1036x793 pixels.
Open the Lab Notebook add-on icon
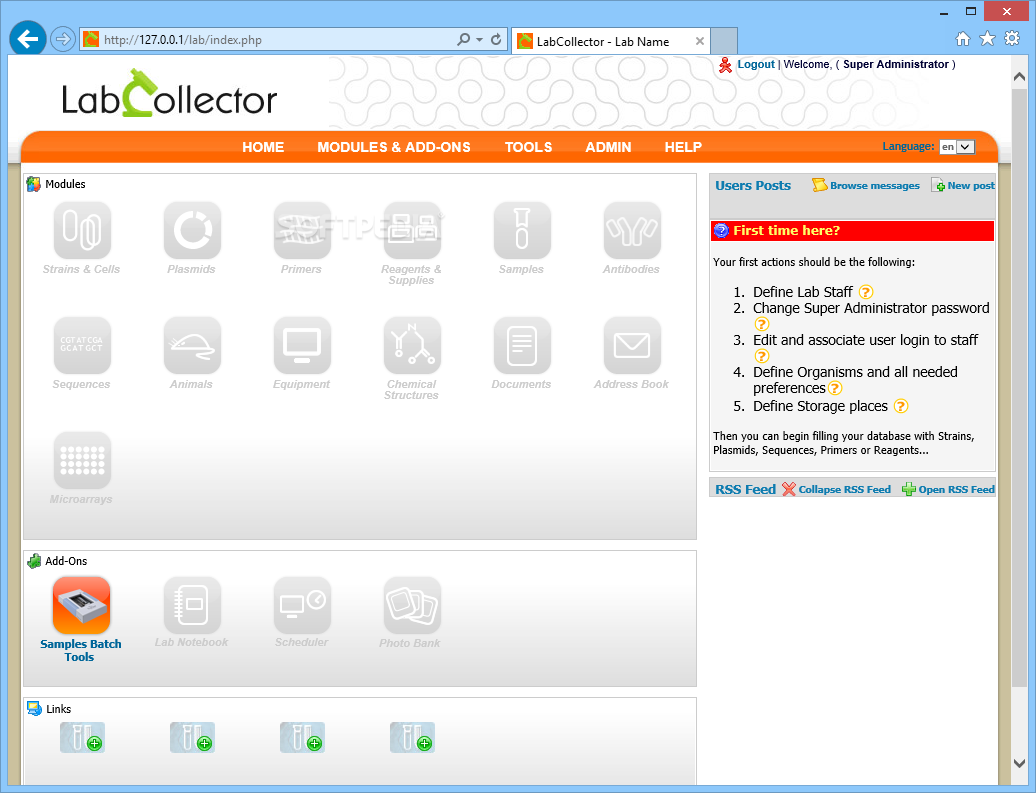192,605
